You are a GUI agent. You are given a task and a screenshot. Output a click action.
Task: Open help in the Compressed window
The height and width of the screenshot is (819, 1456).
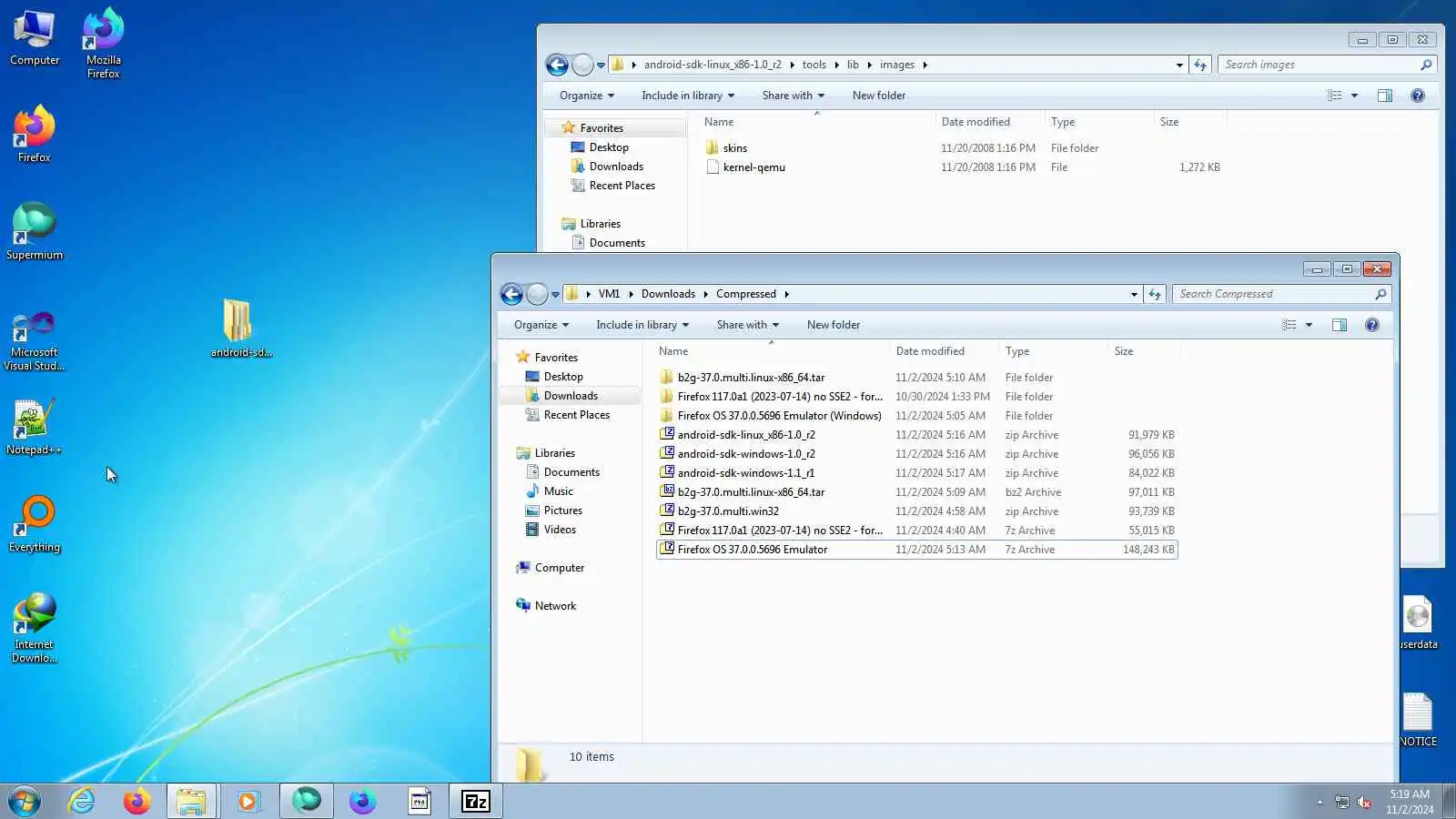[x=1372, y=325]
